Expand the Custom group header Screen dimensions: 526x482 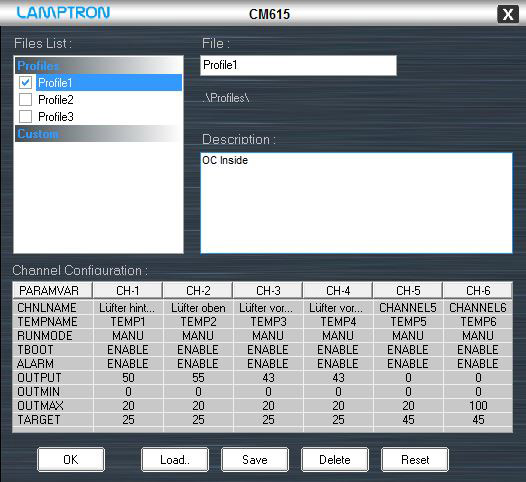pos(98,134)
